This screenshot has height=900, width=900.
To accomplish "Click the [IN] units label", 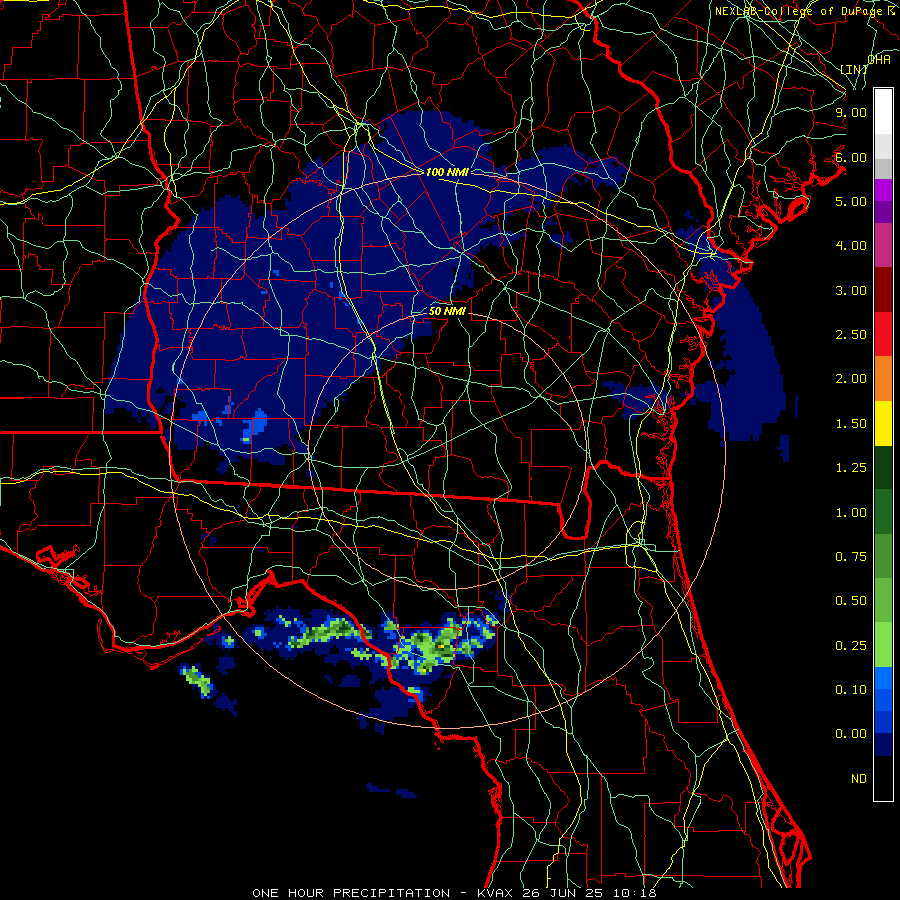I will coord(854,69).
